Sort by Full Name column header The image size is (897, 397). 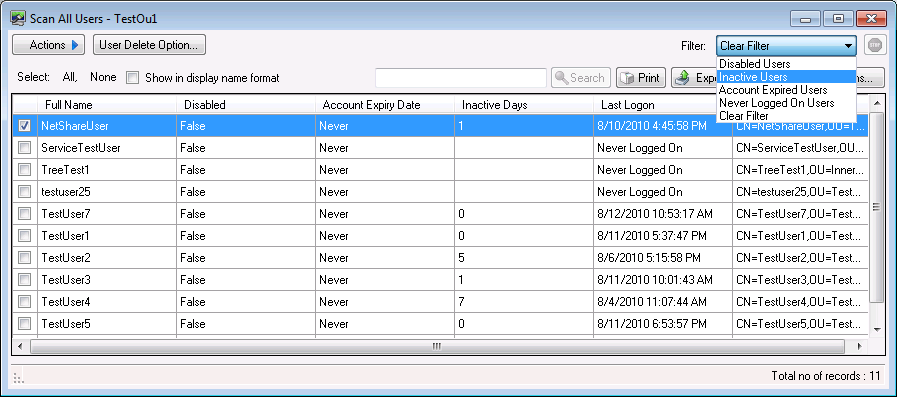click(107, 105)
